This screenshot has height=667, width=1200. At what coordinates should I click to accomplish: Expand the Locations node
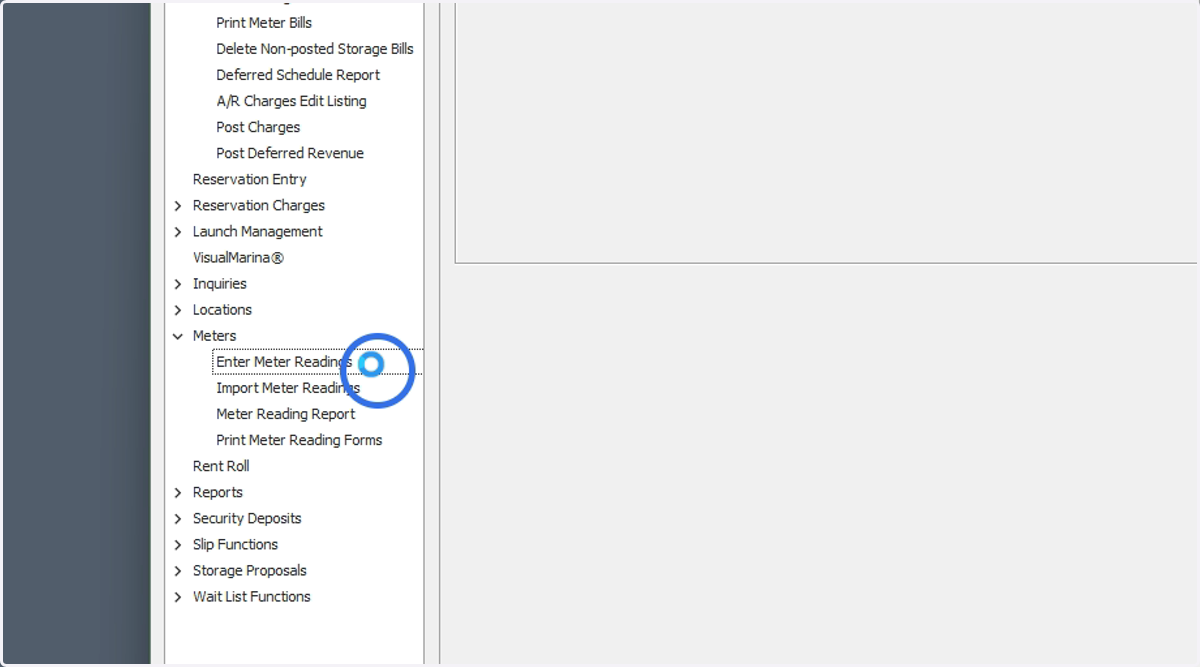pos(178,309)
